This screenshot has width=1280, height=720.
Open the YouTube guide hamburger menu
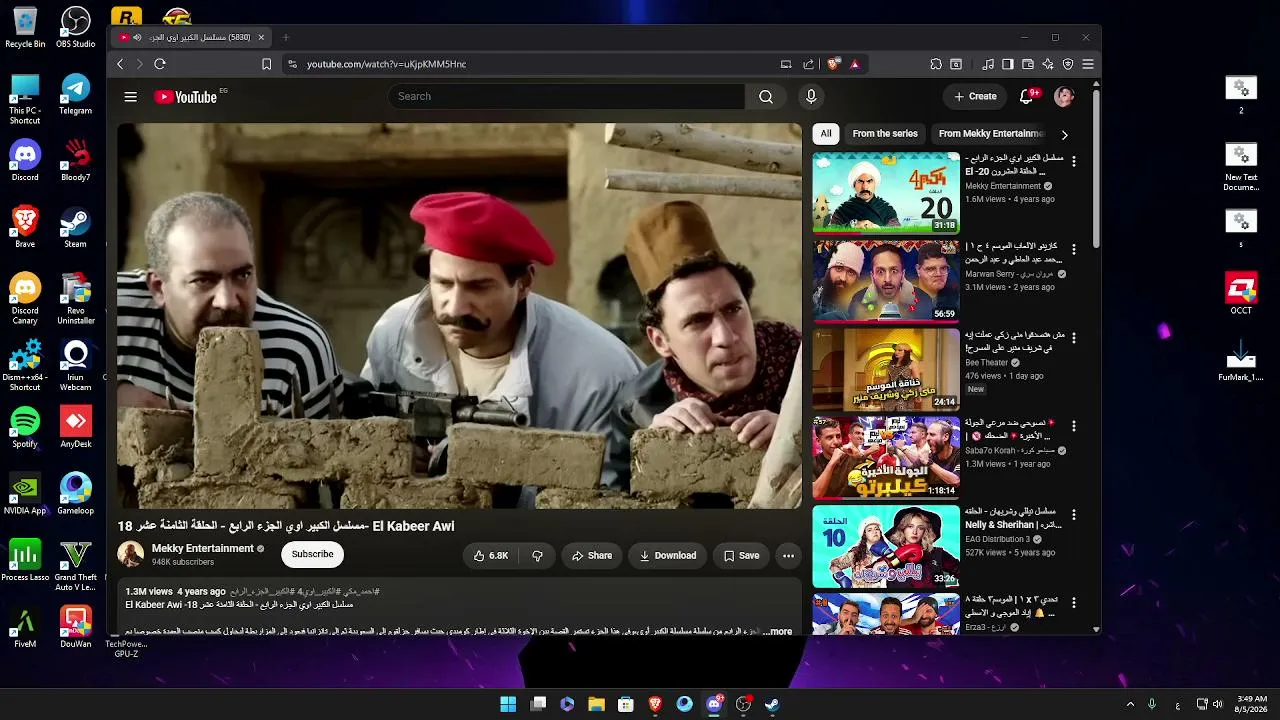click(130, 97)
